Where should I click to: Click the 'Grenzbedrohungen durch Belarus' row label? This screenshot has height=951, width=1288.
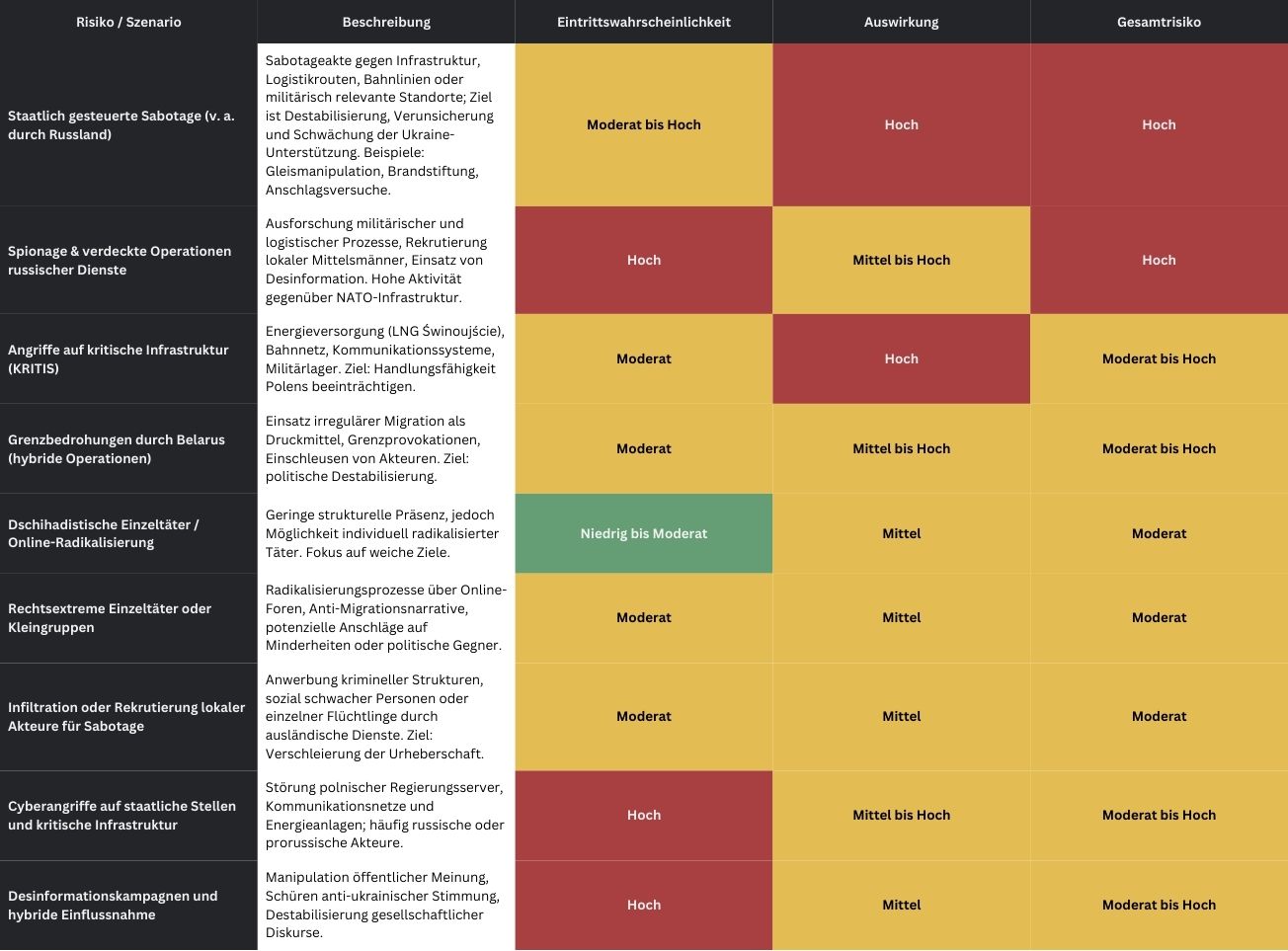click(117, 449)
